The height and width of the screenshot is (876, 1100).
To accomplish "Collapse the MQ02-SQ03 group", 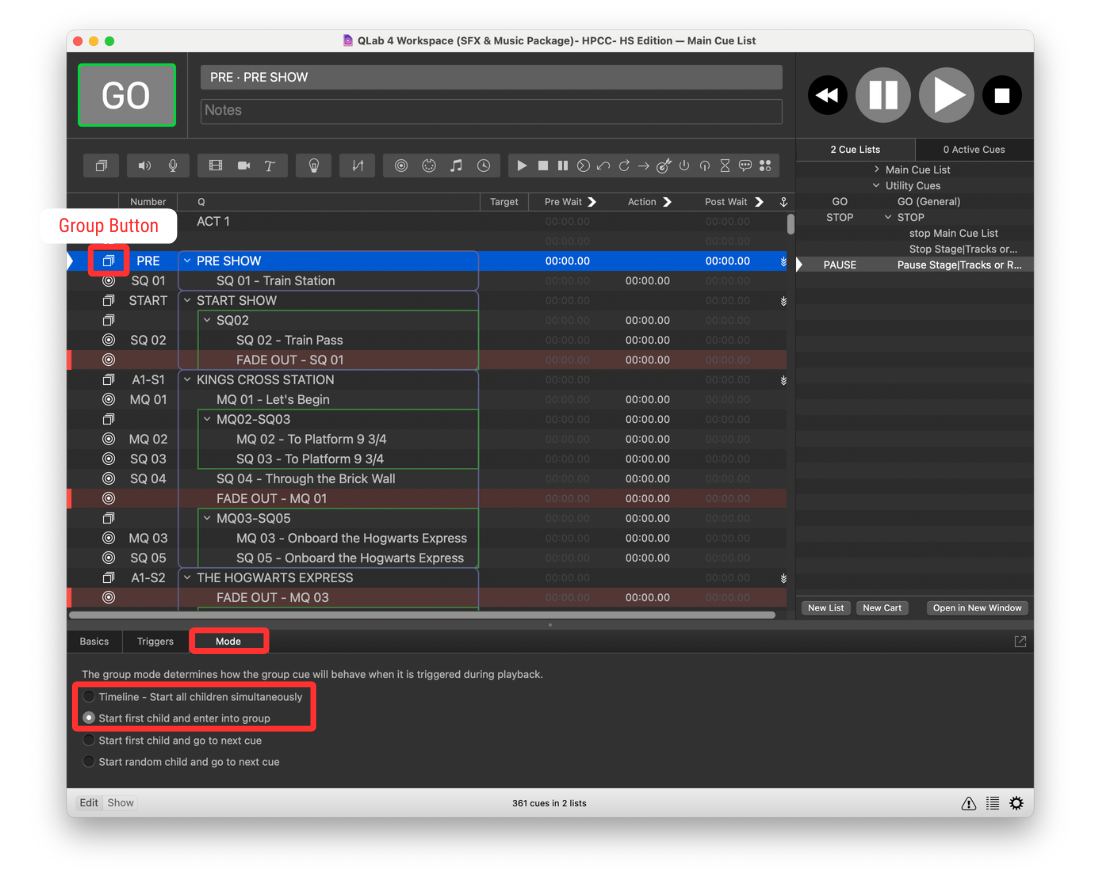I will coord(208,419).
